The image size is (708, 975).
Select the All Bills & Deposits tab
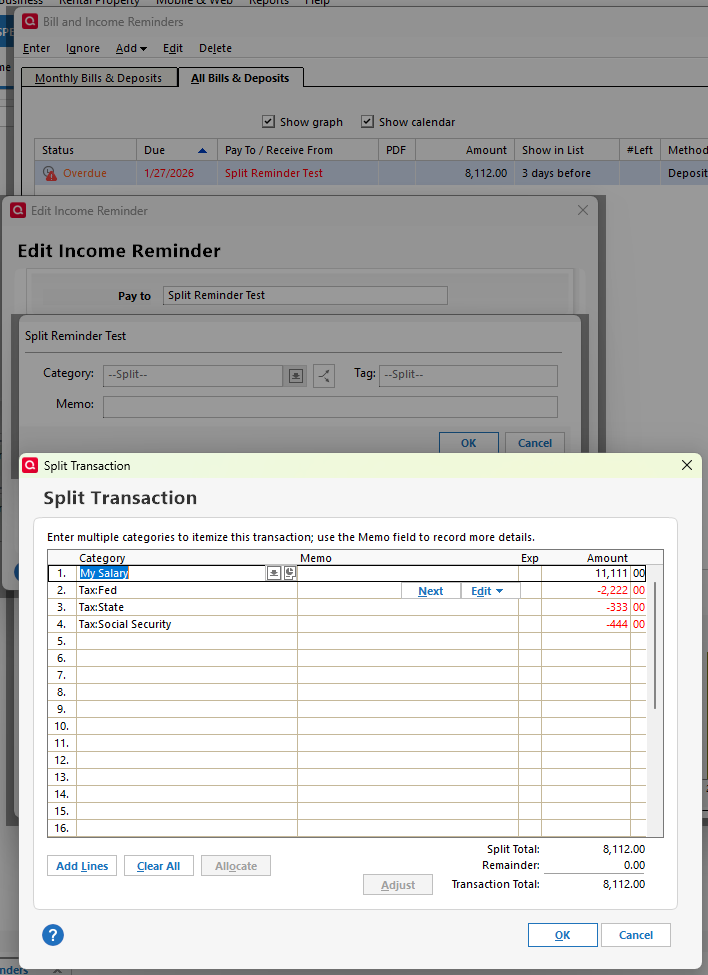(x=241, y=78)
